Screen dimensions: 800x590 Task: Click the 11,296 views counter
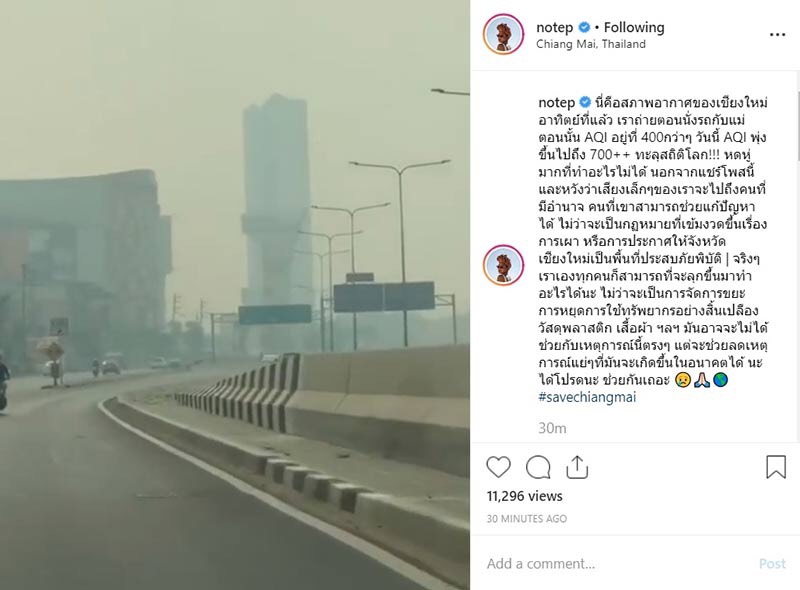coord(524,496)
